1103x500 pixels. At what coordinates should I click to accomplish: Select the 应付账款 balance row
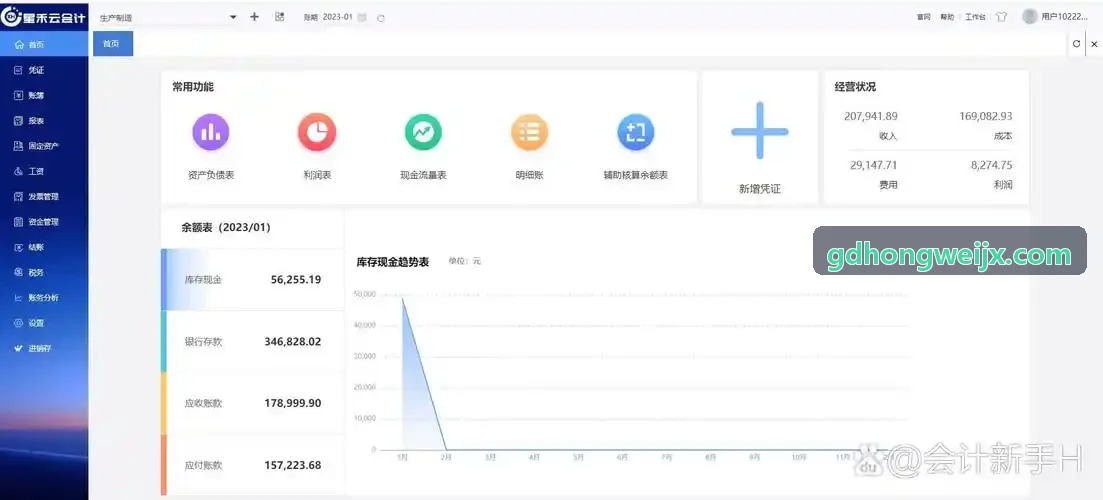(x=253, y=466)
